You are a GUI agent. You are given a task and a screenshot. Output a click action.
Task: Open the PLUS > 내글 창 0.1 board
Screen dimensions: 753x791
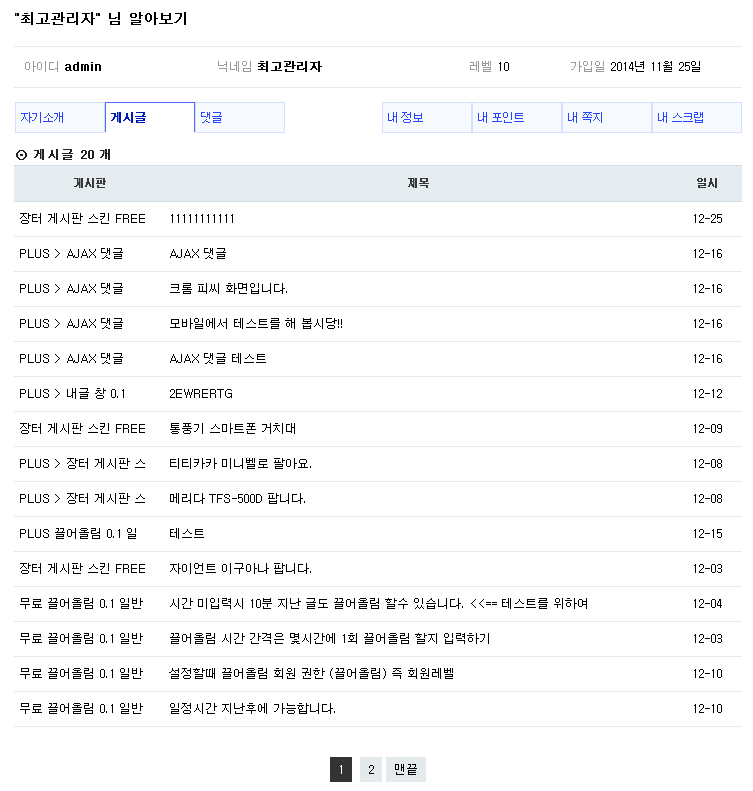click(72, 394)
